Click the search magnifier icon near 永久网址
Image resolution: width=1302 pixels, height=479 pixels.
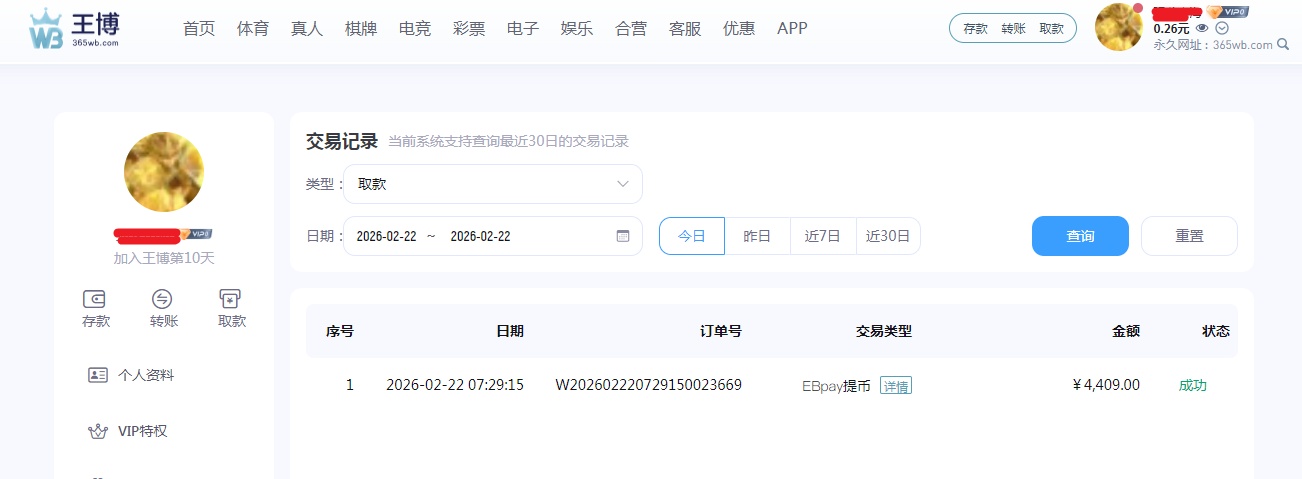1283,45
